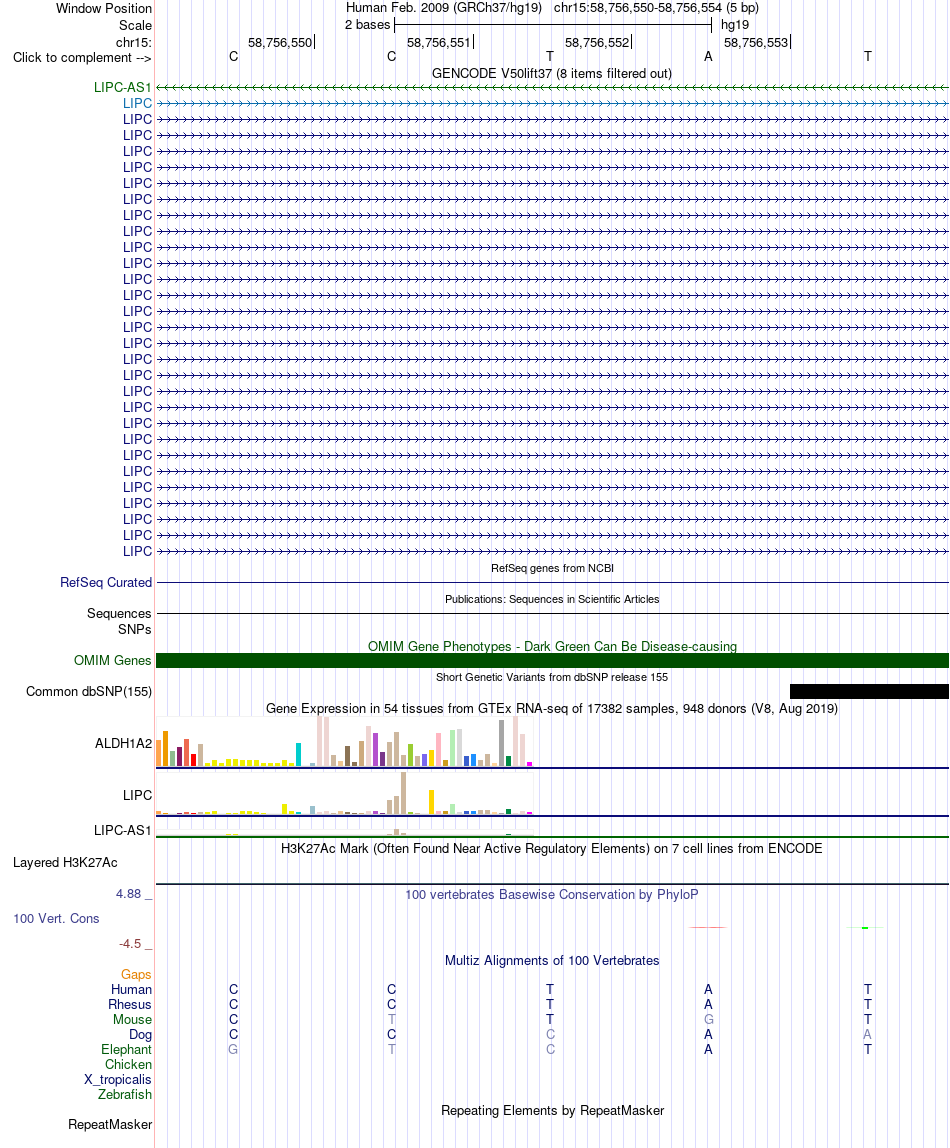Select the '100 Vert. Cons' track label

[56, 918]
